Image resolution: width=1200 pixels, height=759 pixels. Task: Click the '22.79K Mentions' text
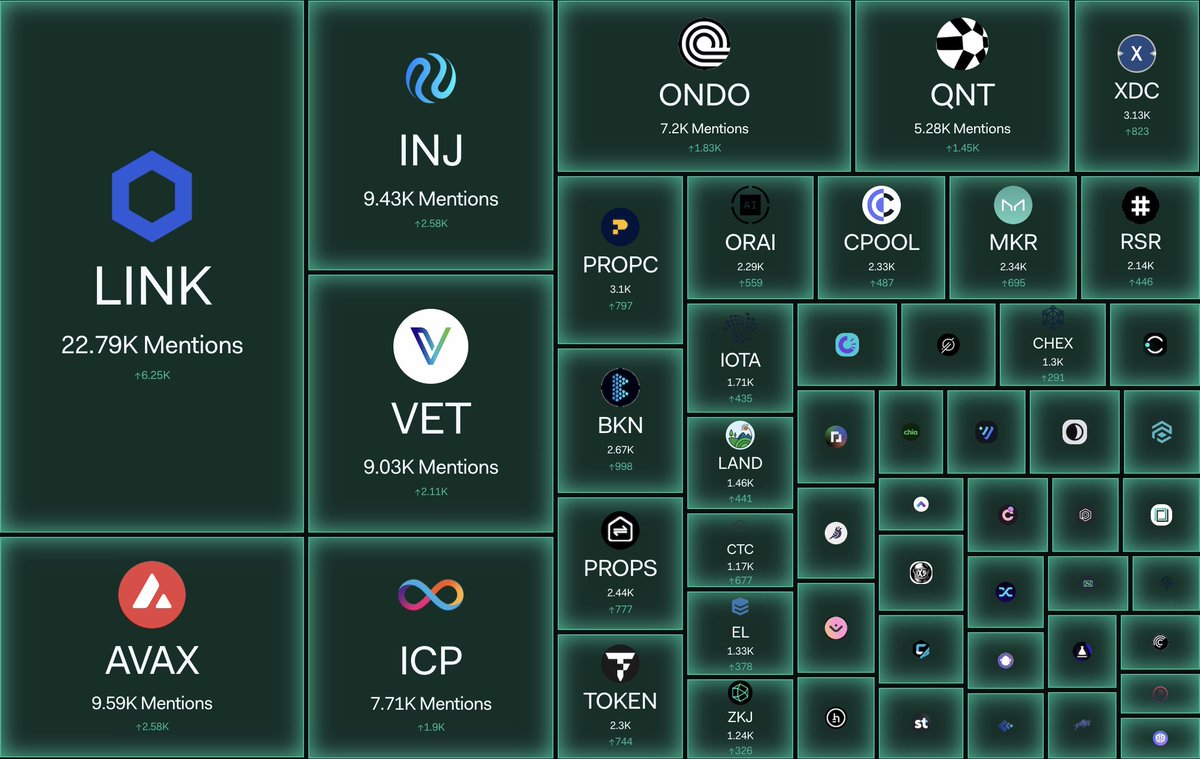(152, 345)
